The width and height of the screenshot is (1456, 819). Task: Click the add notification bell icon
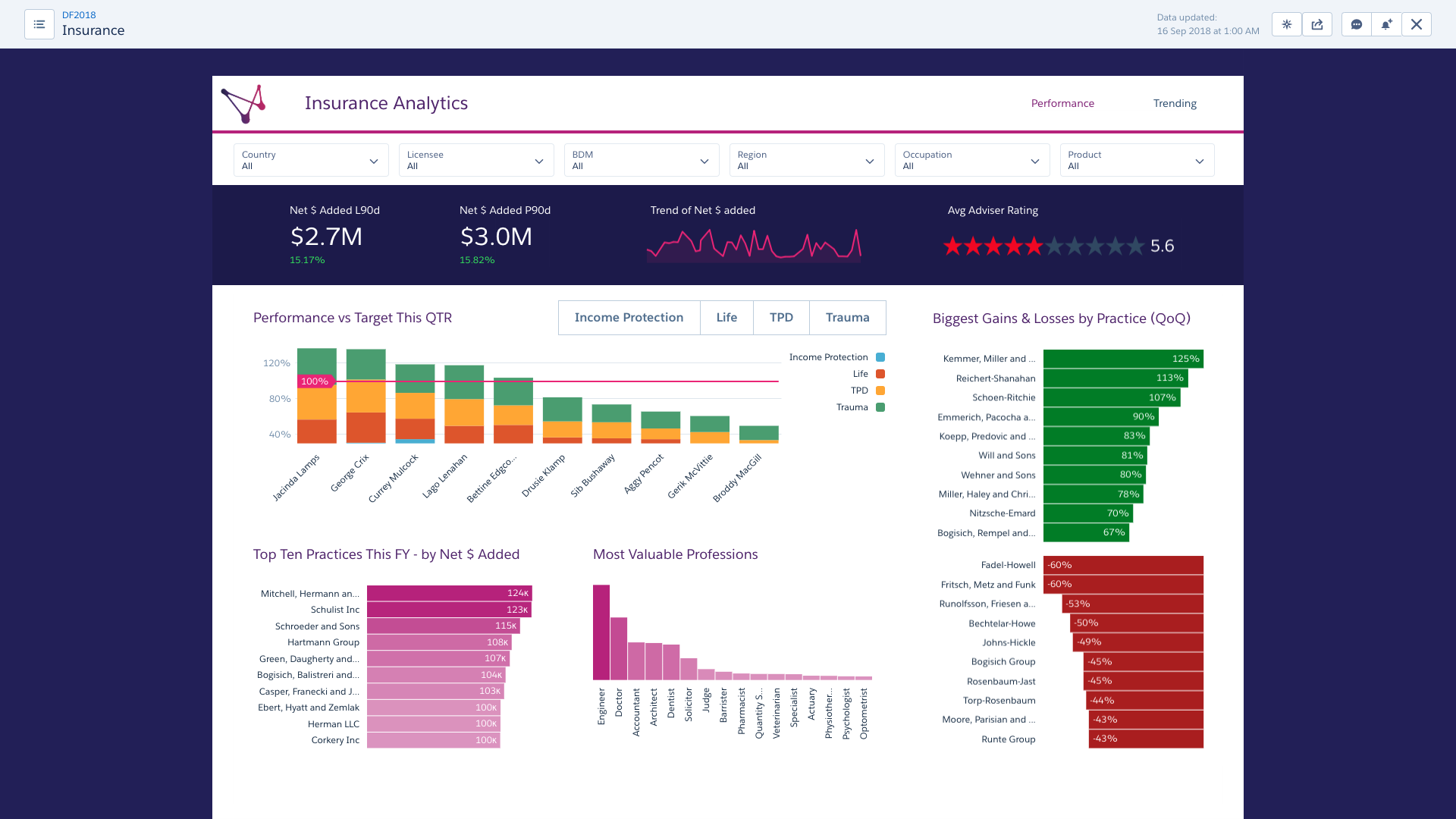(1386, 24)
